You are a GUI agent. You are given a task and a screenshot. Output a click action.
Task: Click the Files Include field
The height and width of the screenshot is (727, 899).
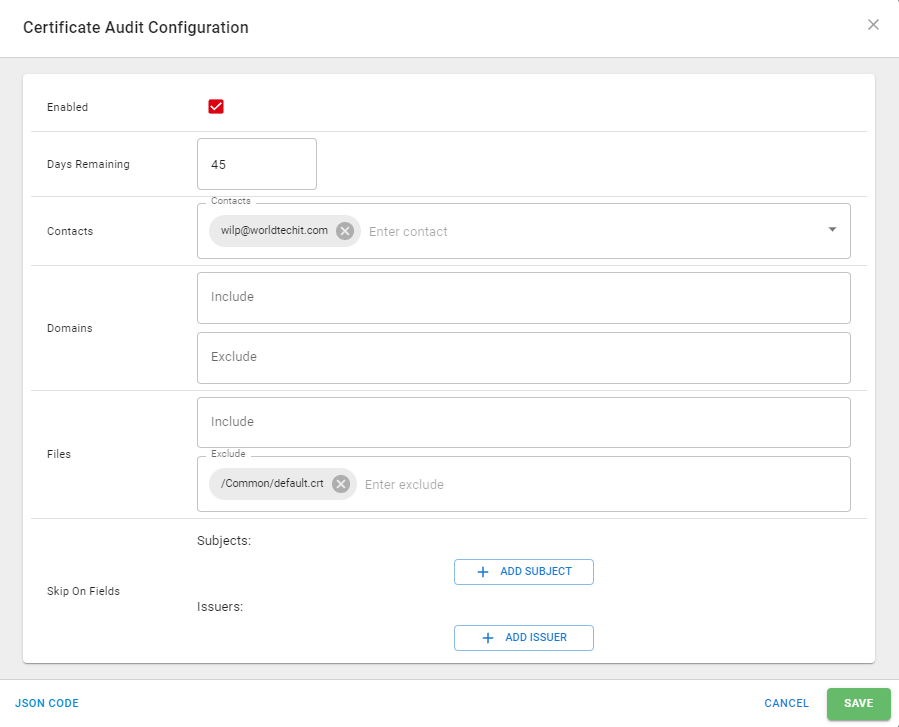pos(523,422)
